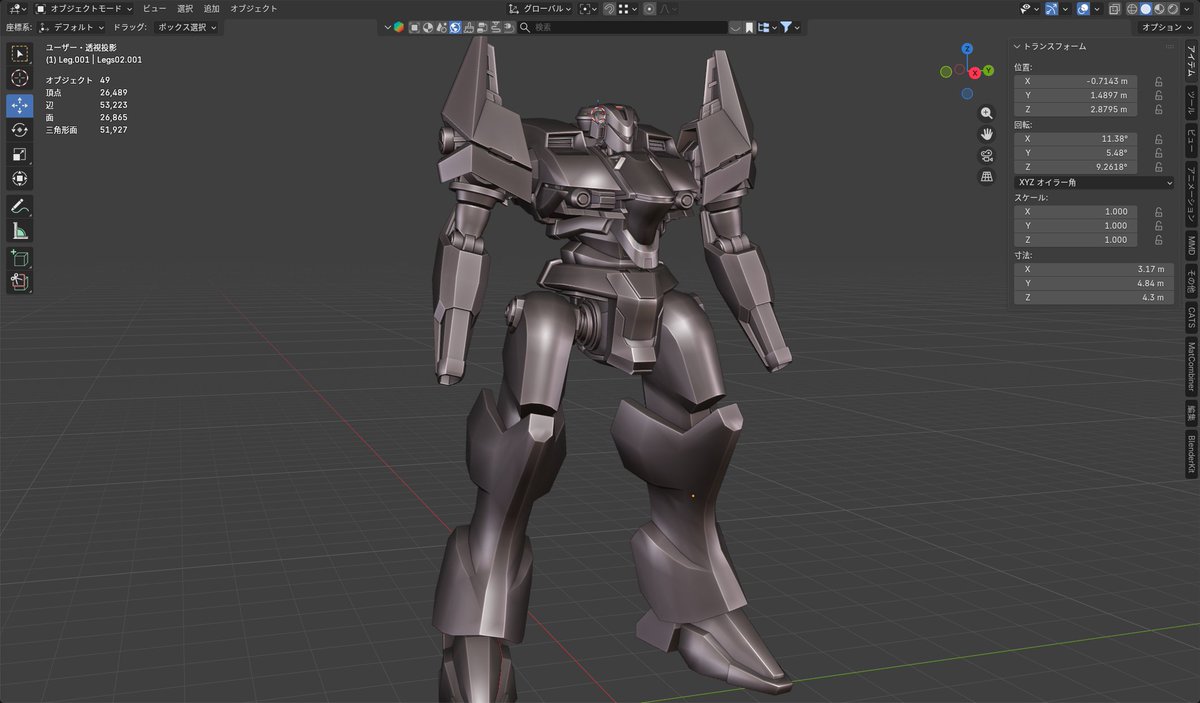The image size is (1200, 703).
Task: Lock the location X value
Action: [x=1158, y=81]
